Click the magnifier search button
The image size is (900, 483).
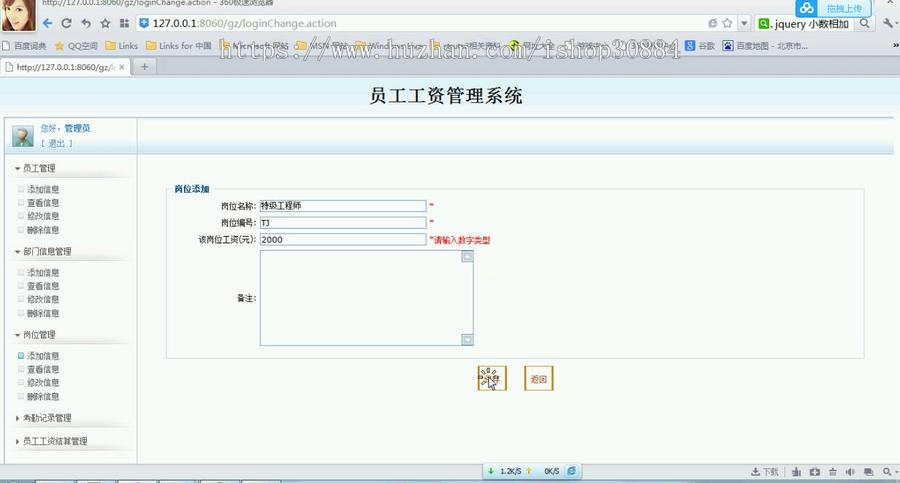864,24
